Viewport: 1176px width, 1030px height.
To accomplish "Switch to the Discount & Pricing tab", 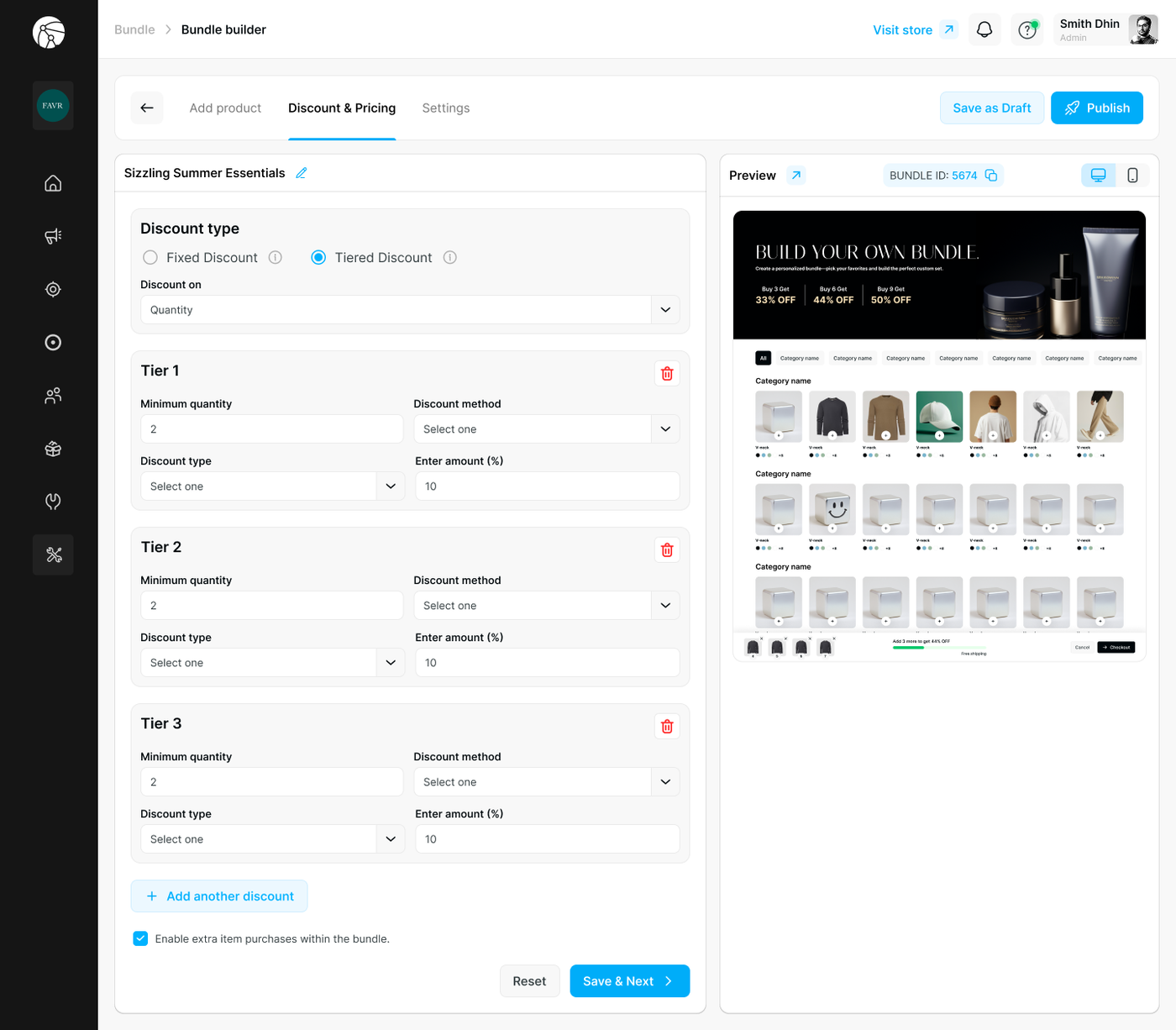I will (x=342, y=108).
